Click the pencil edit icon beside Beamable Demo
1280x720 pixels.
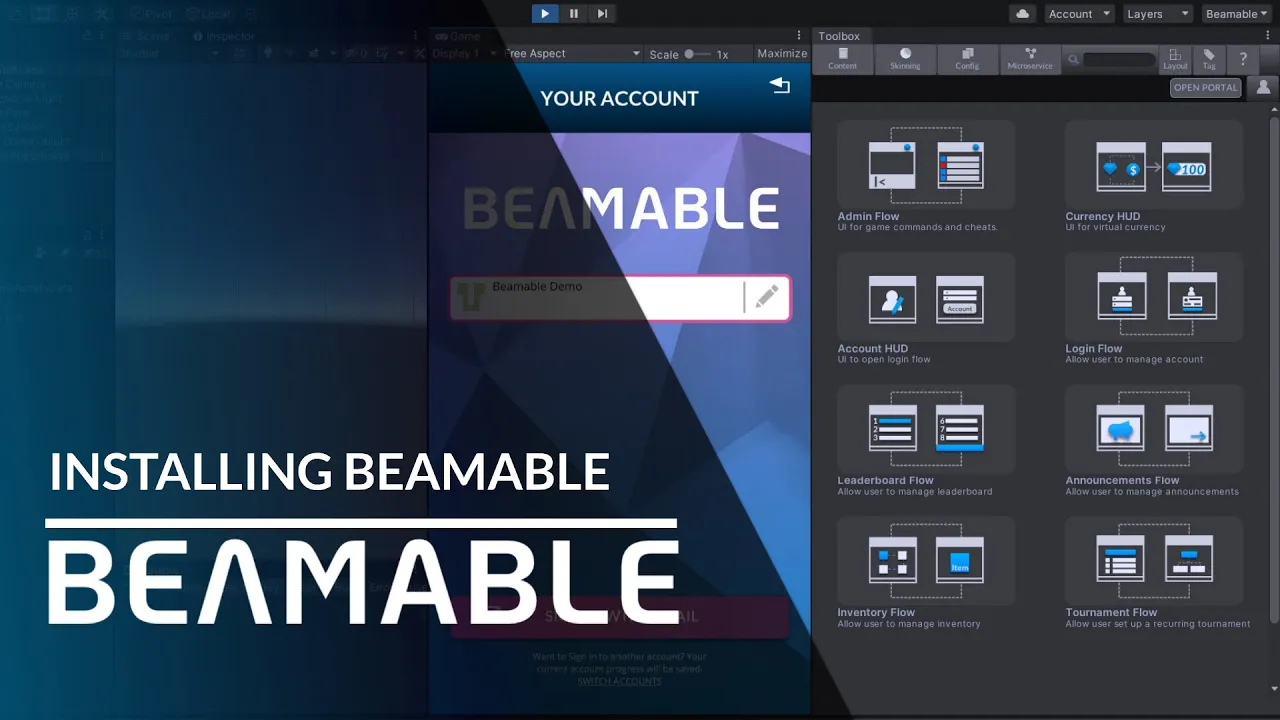(767, 297)
